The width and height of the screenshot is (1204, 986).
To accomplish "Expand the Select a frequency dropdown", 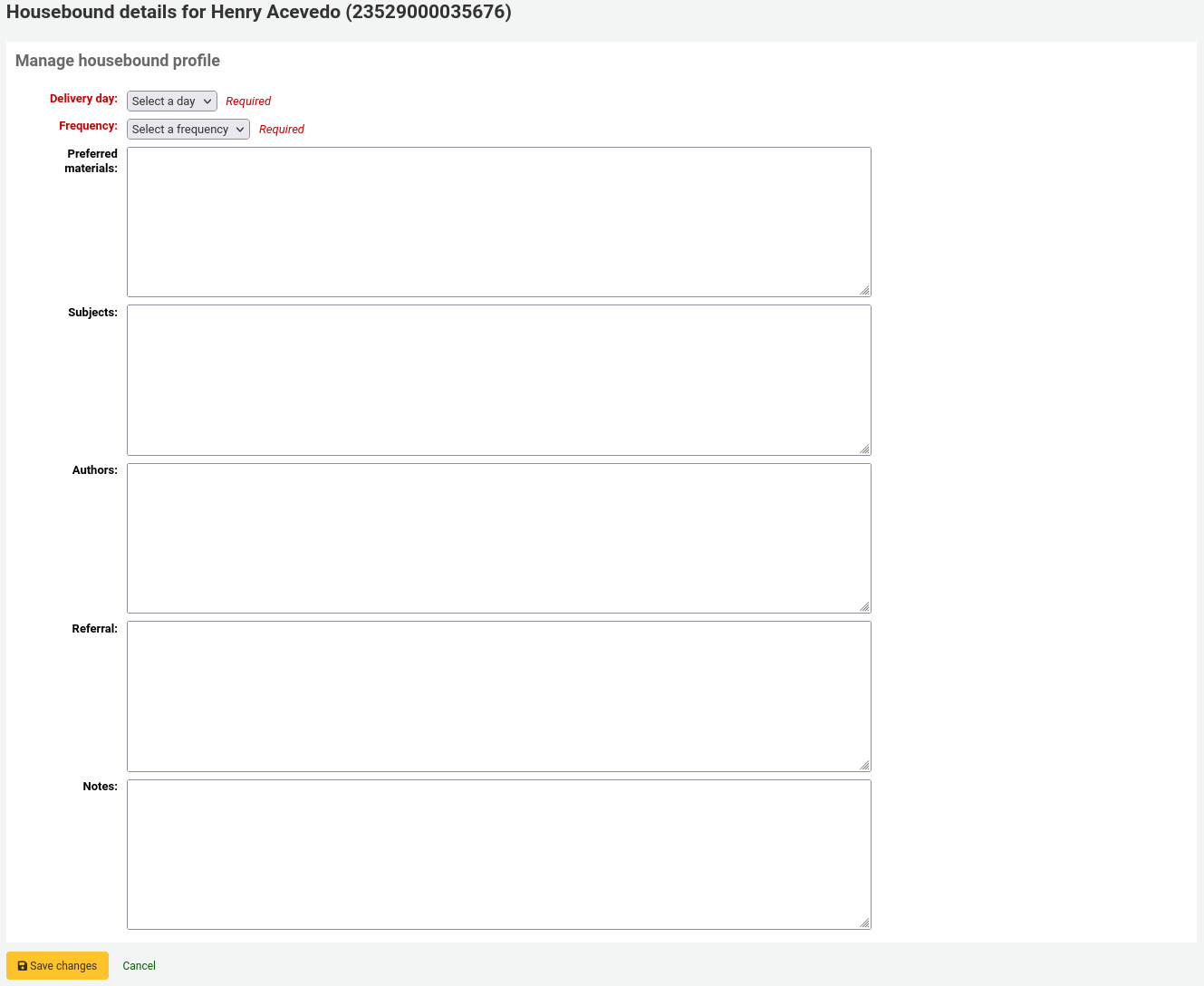I will pyautogui.click(x=188, y=130).
